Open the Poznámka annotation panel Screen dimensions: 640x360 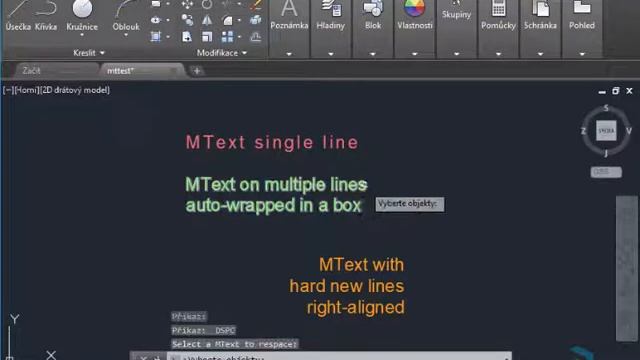pos(289,16)
